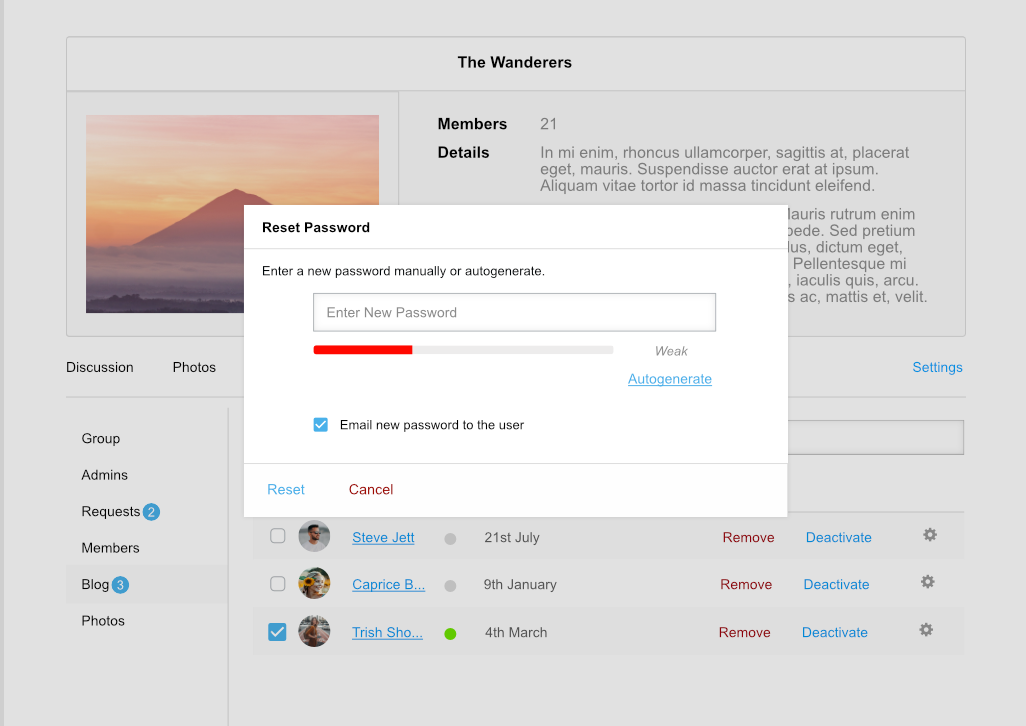Click the Autogenerate password link

click(670, 379)
